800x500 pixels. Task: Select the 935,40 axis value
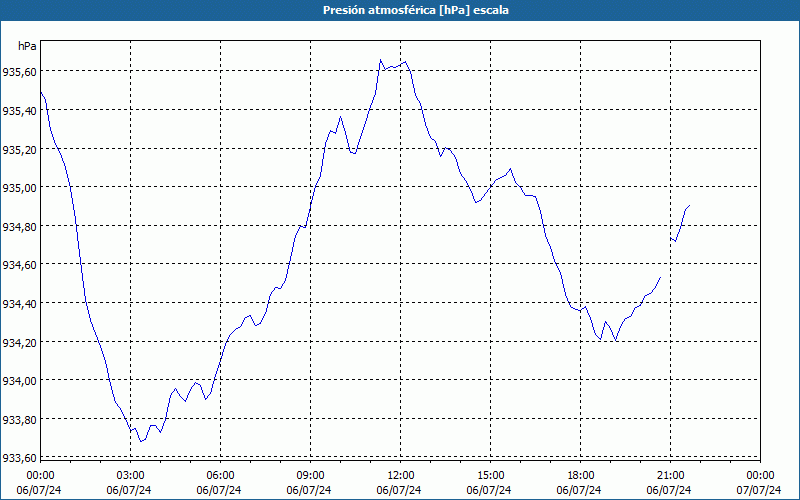pyautogui.click(x=20, y=111)
